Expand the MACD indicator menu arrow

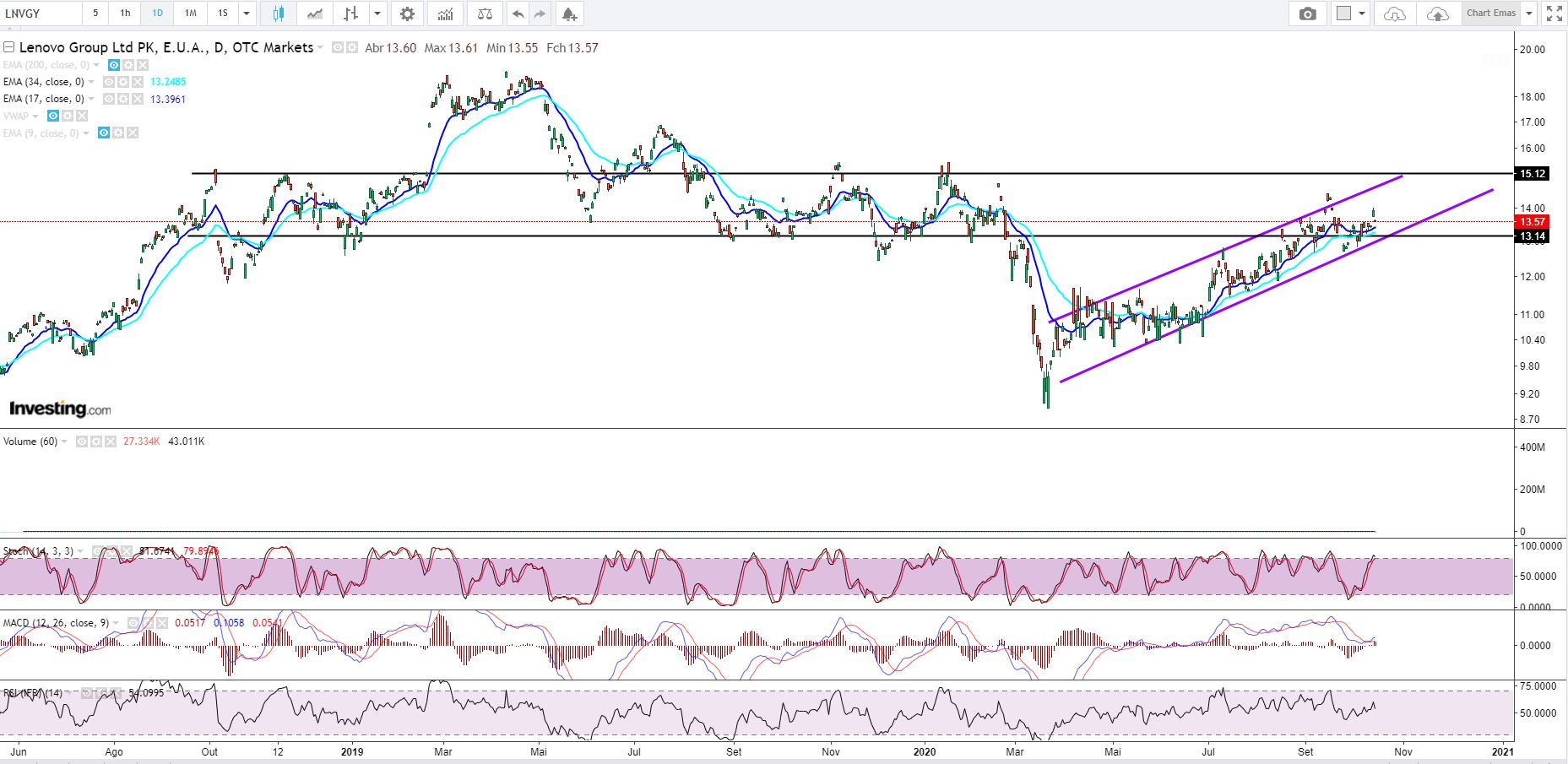pos(116,623)
